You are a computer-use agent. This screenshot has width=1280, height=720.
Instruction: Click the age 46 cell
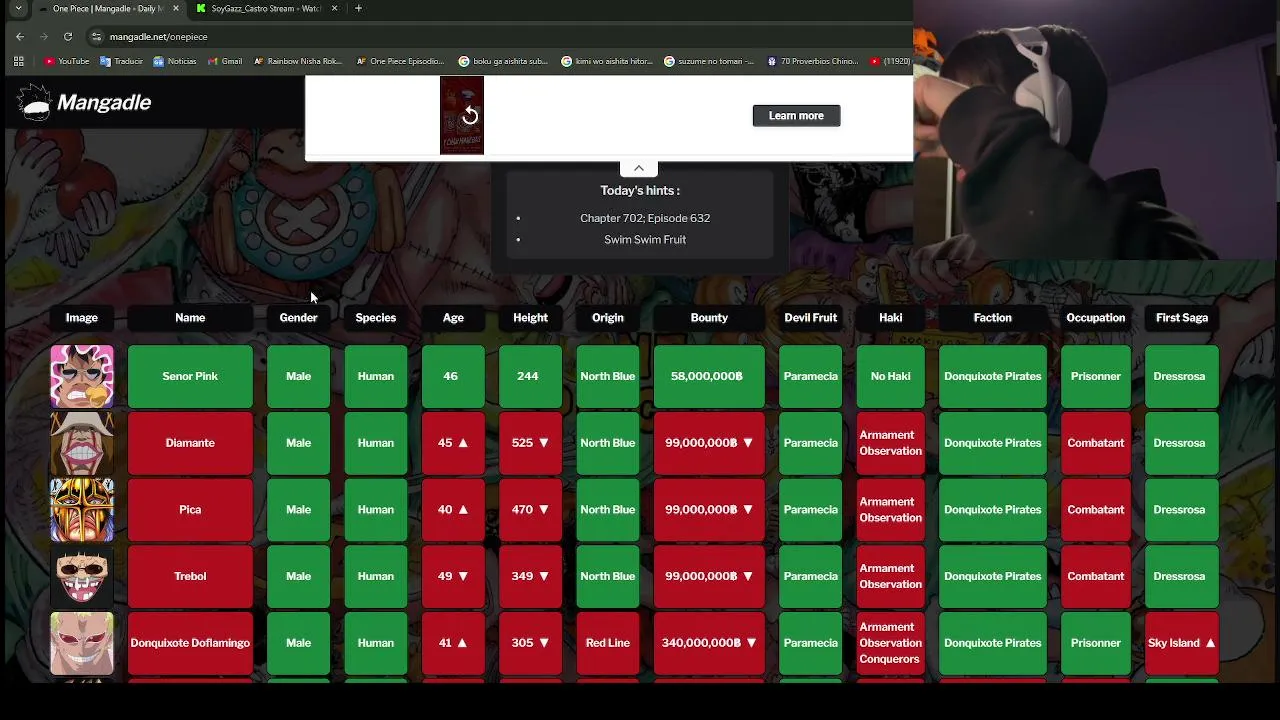453,376
